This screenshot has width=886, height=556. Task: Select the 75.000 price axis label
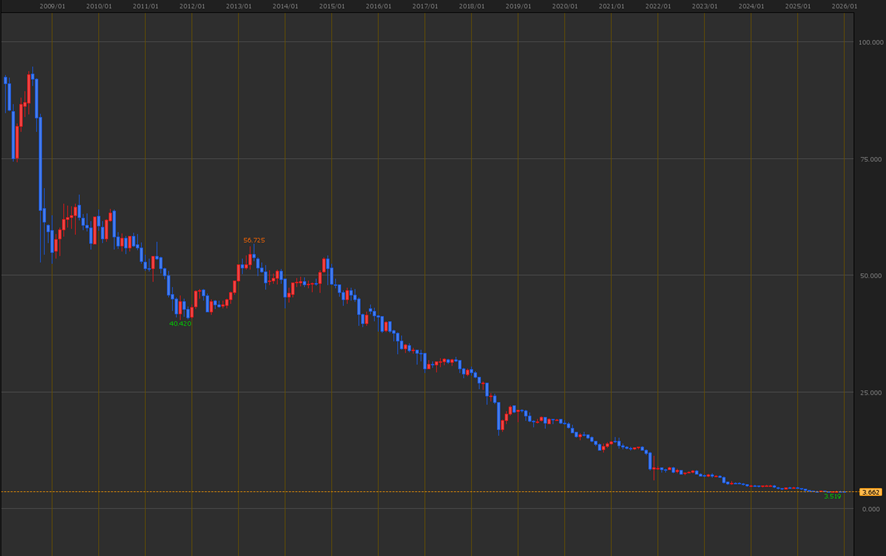click(870, 159)
